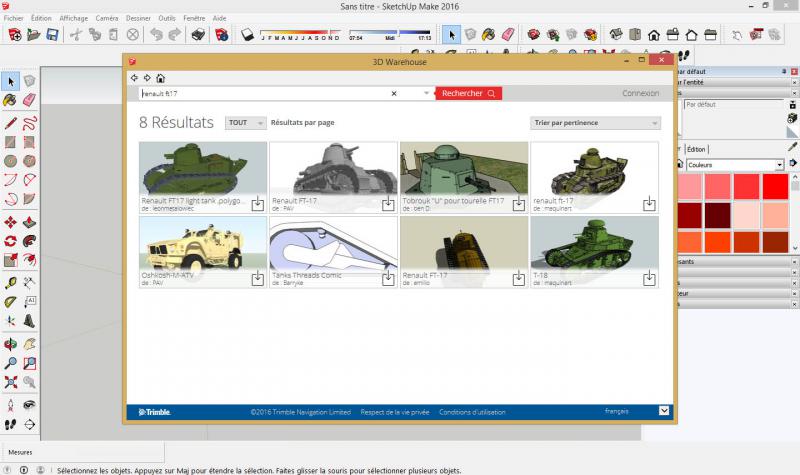Select the Circle tool

tap(10, 161)
